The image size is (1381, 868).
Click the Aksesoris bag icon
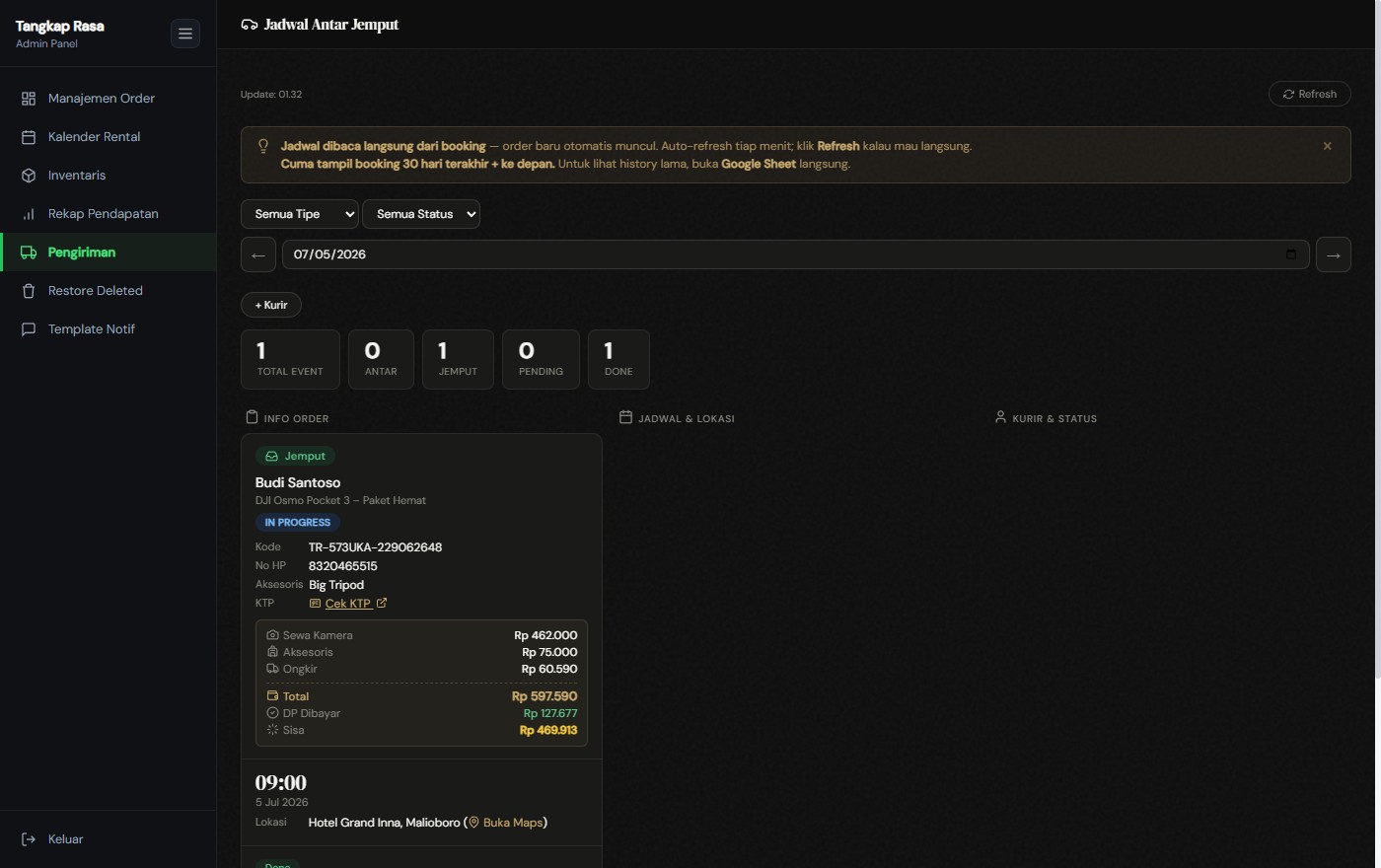pos(272,652)
